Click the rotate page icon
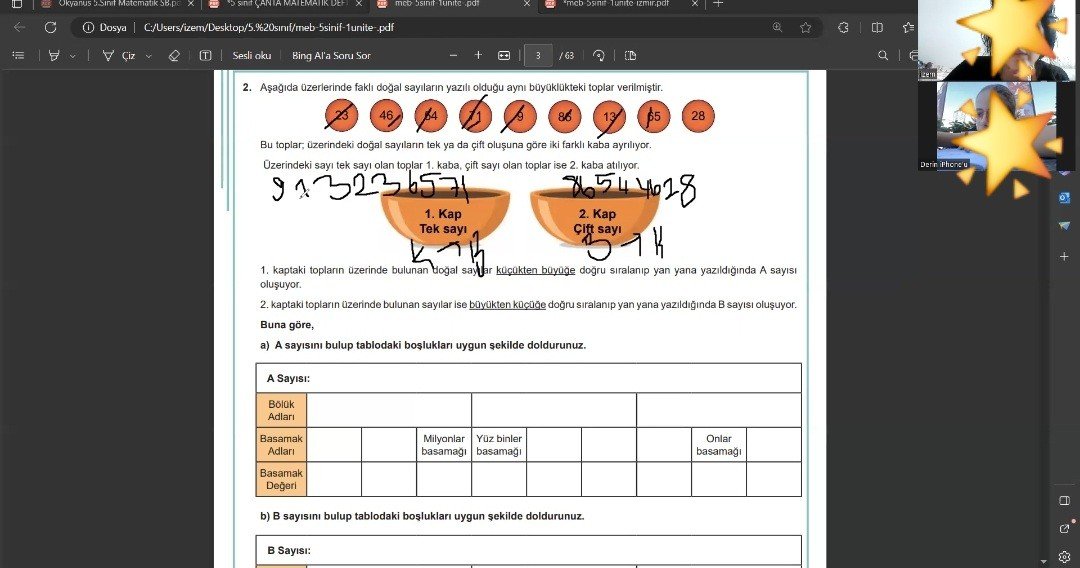Viewport: 1080px width, 568px height. [598, 56]
